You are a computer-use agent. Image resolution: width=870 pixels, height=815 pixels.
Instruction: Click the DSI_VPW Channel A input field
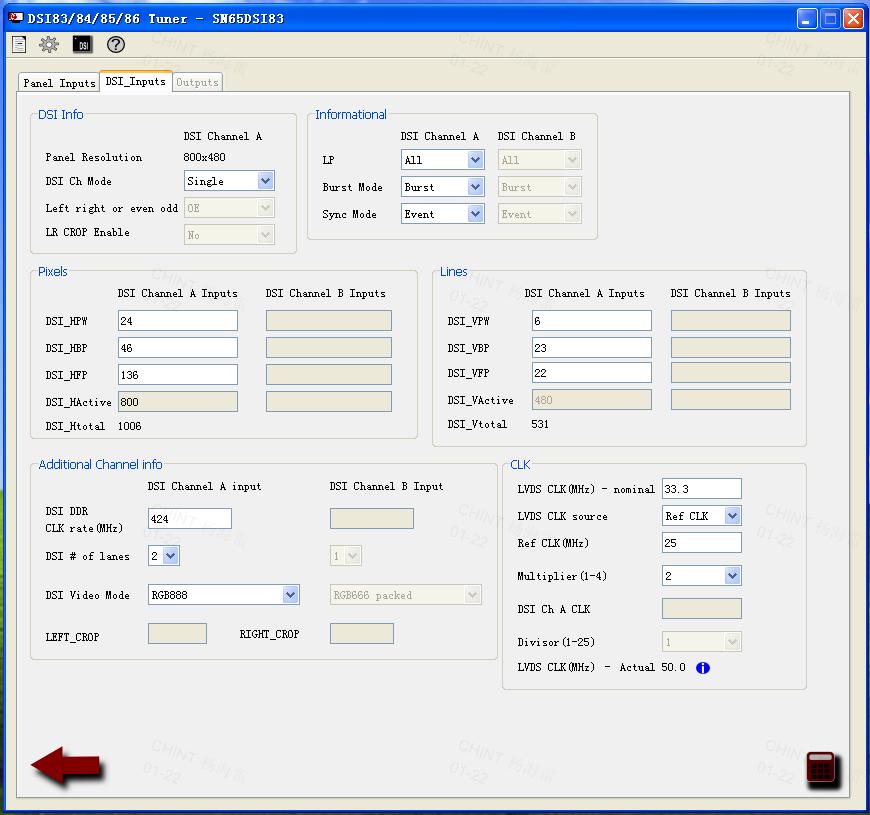click(x=591, y=321)
